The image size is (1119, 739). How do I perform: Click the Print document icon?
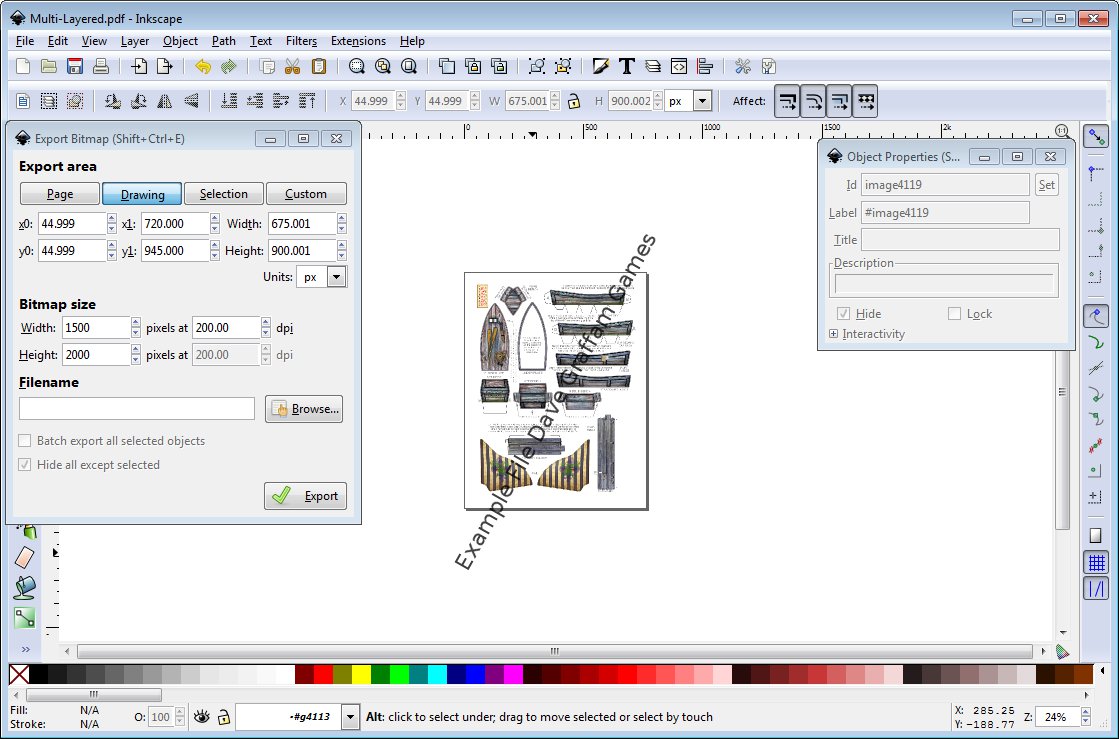coord(101,67)
